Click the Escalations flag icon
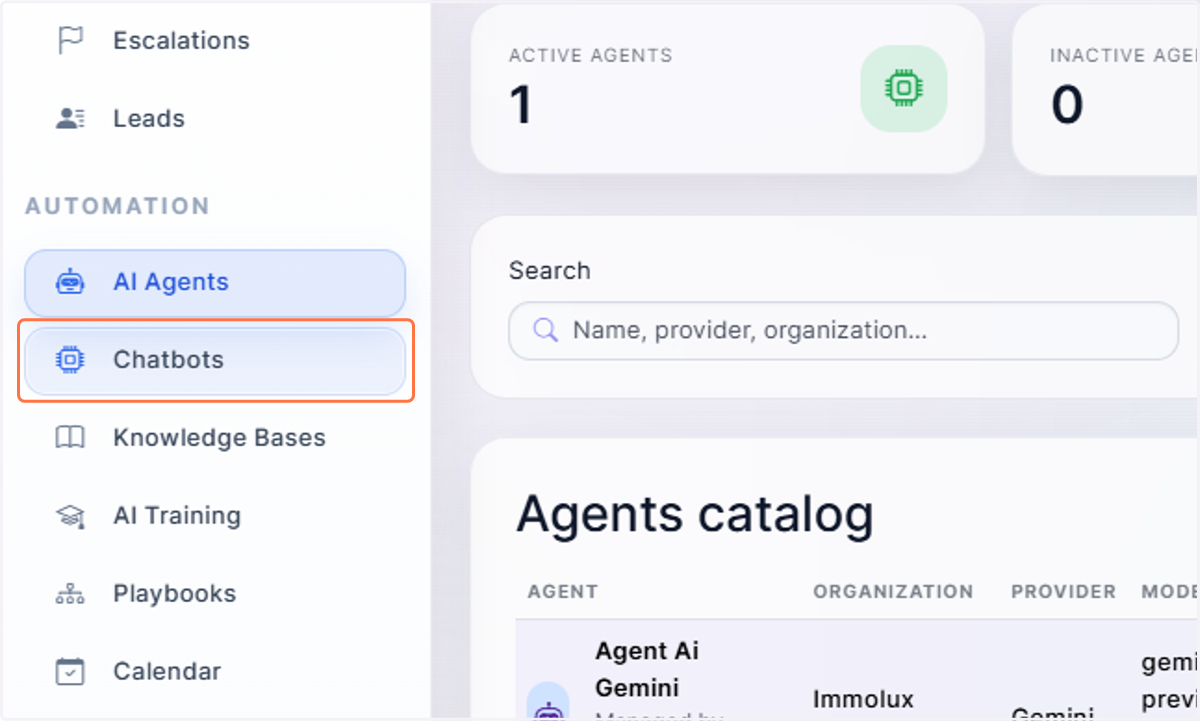 click(x=70, y=40)
